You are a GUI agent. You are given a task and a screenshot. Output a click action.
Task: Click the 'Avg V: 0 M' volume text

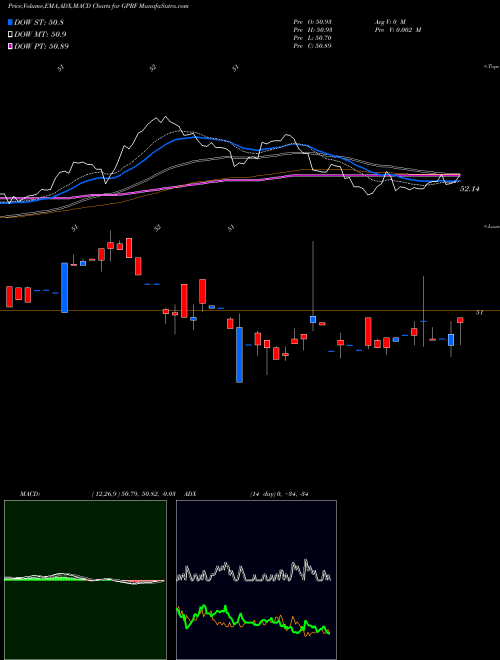(x=390, y=21)
